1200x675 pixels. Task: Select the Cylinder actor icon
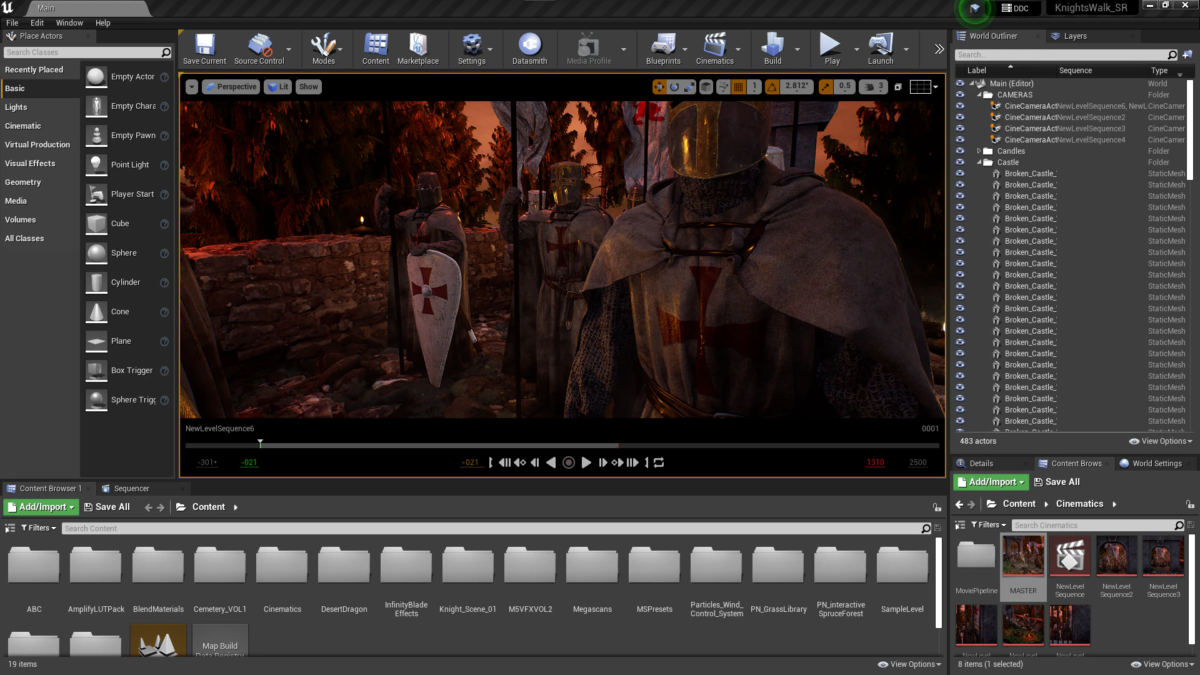coord(96,283)
